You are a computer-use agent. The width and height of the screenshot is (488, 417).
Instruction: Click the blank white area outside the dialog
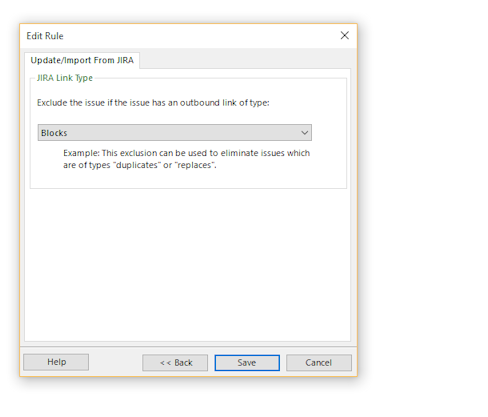pyautogui.click(x=423, y=200)
